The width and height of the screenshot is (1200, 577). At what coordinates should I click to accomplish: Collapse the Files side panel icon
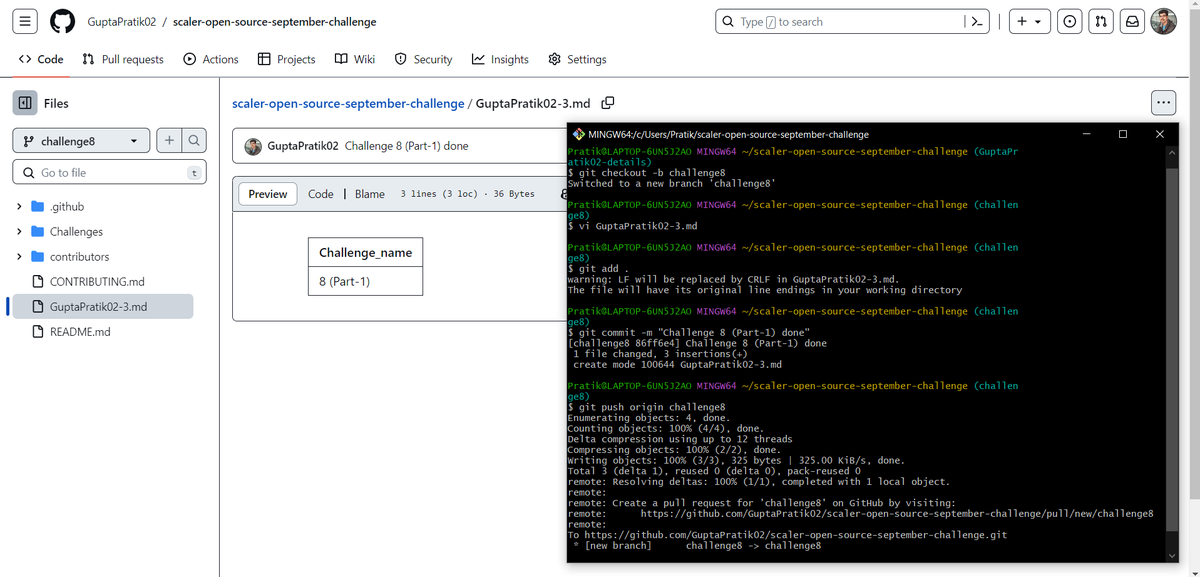pyautogui.click(x=25, y=103)
